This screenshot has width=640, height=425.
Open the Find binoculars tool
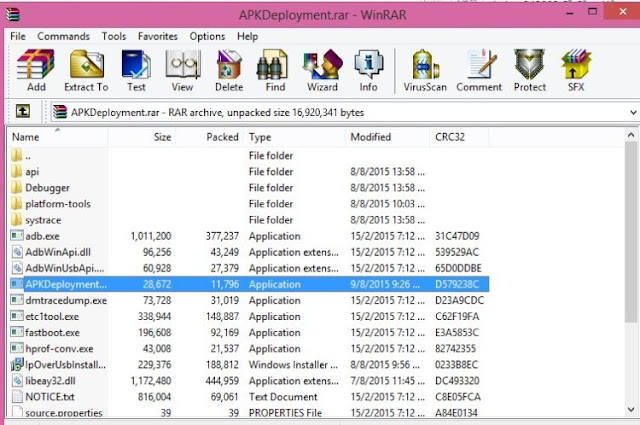coord(275,70)
